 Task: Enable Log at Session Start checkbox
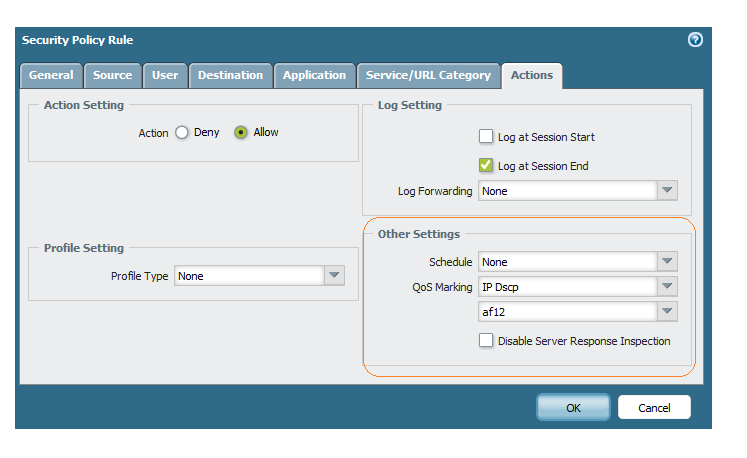coord(486,137)
